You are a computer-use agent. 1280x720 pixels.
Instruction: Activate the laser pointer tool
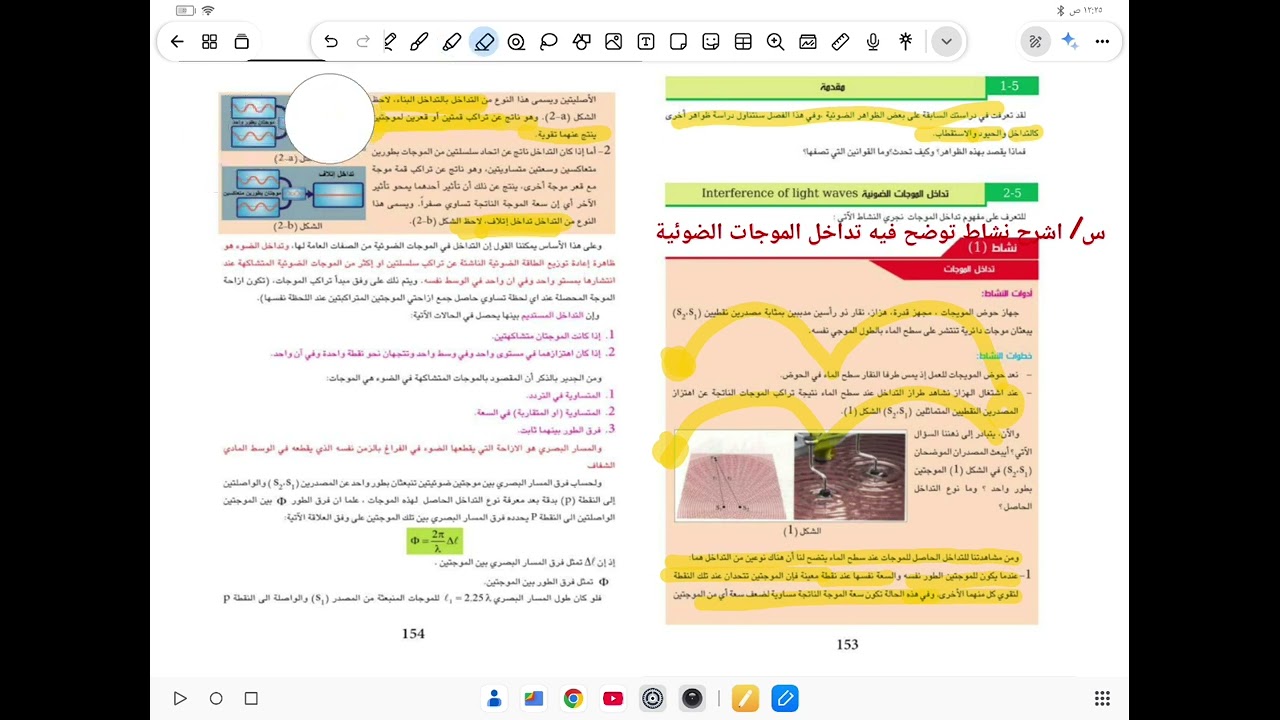pos(905,42)
